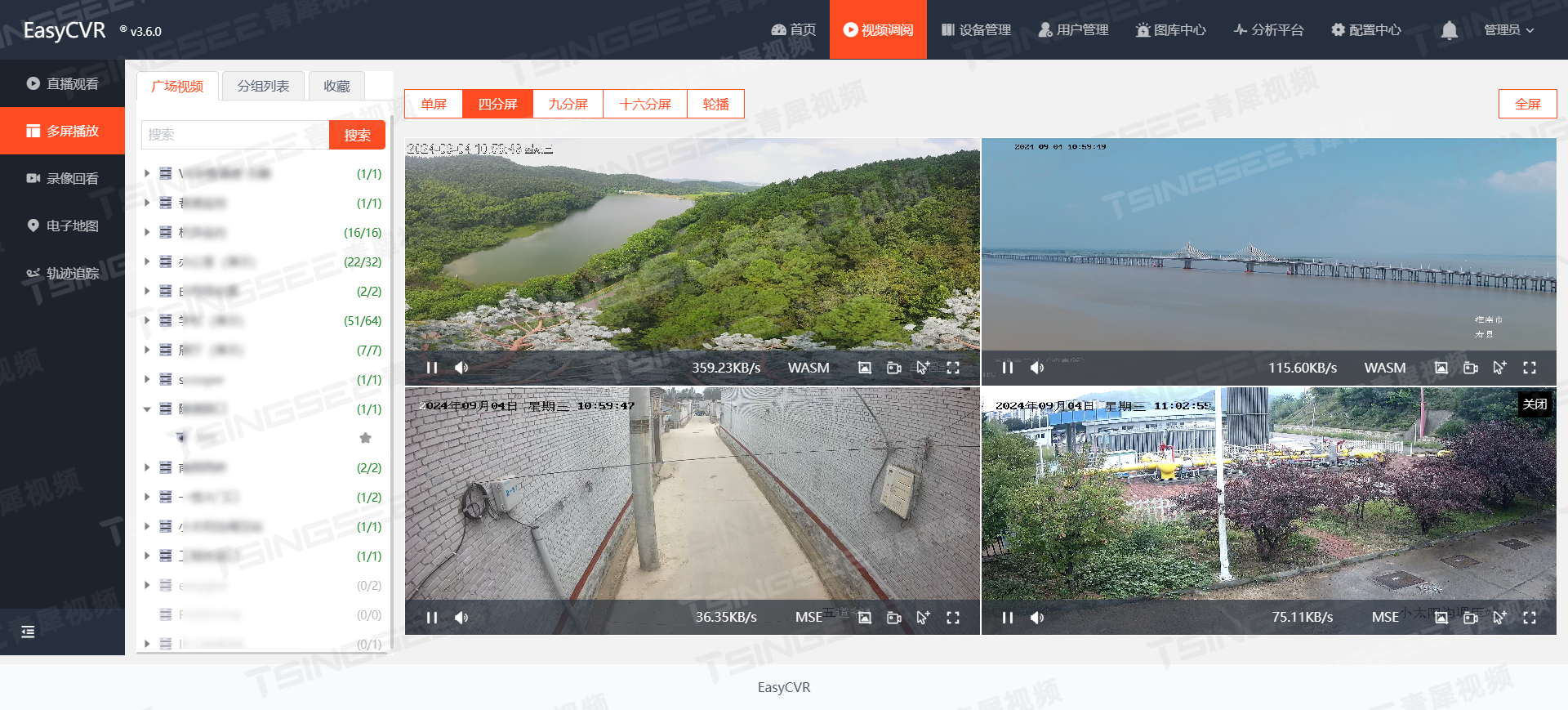Fullscreen the alley video pane

[x=953, y=618]
